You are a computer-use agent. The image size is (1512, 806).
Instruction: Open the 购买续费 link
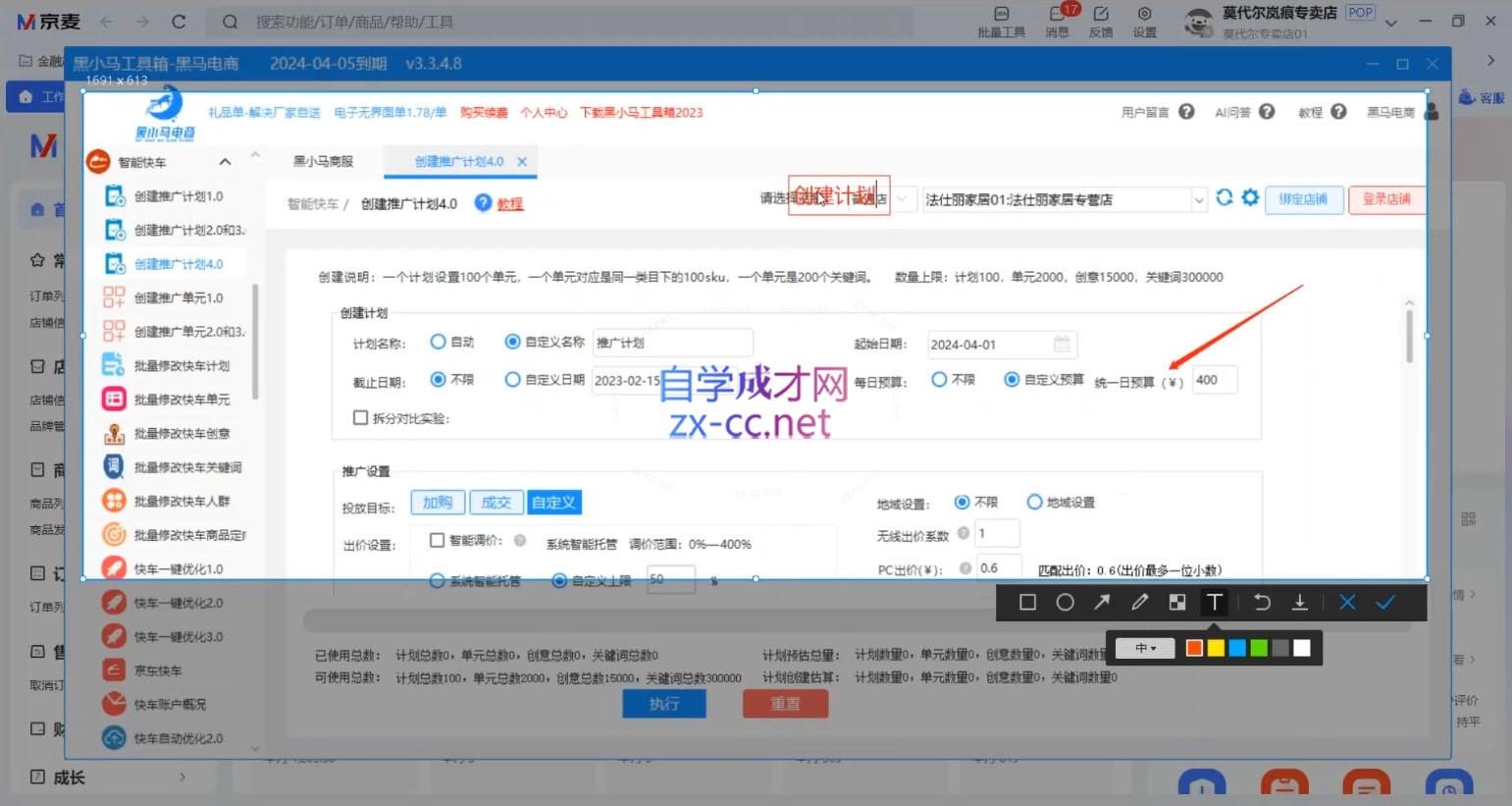tap(484, 113)
